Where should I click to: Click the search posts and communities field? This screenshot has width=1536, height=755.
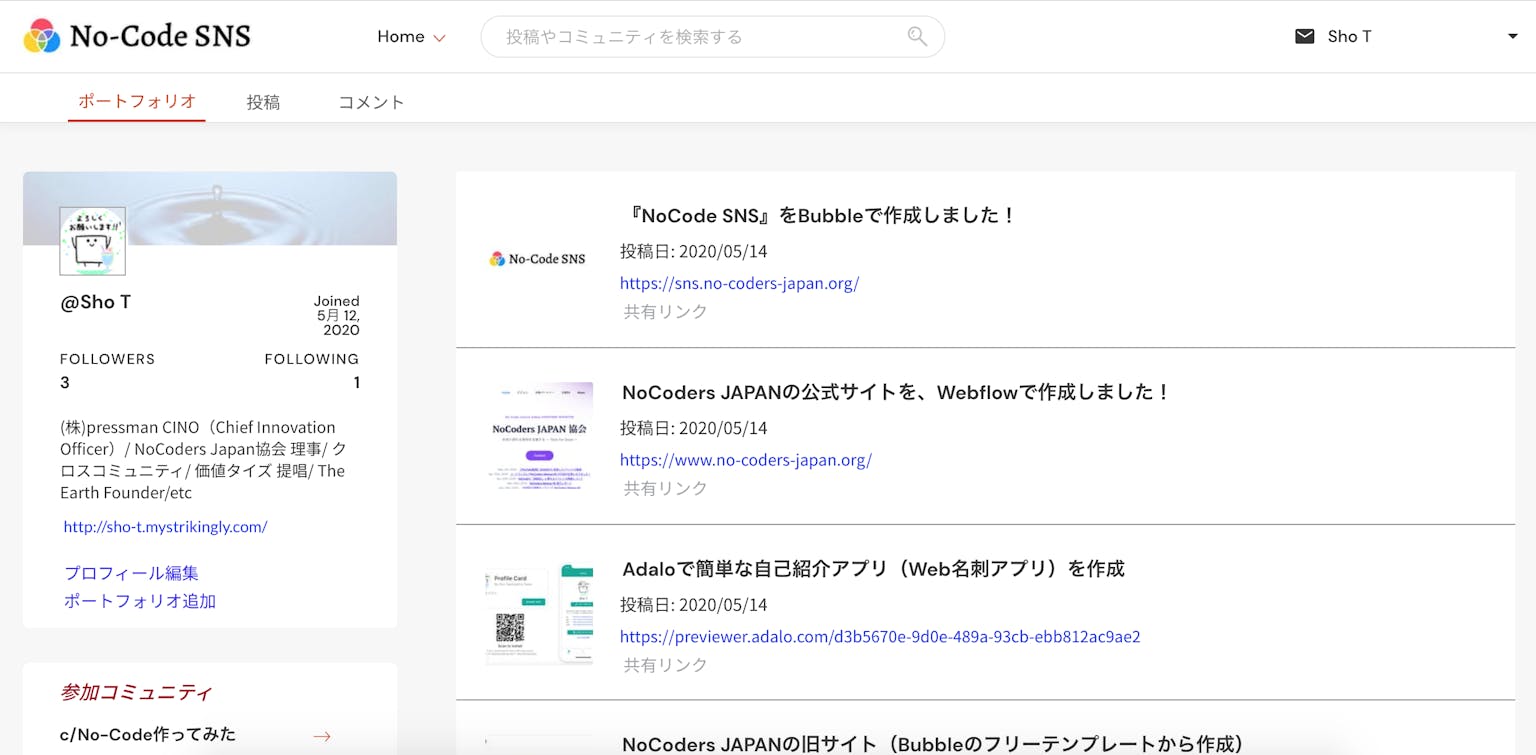[x=700, y=37]
